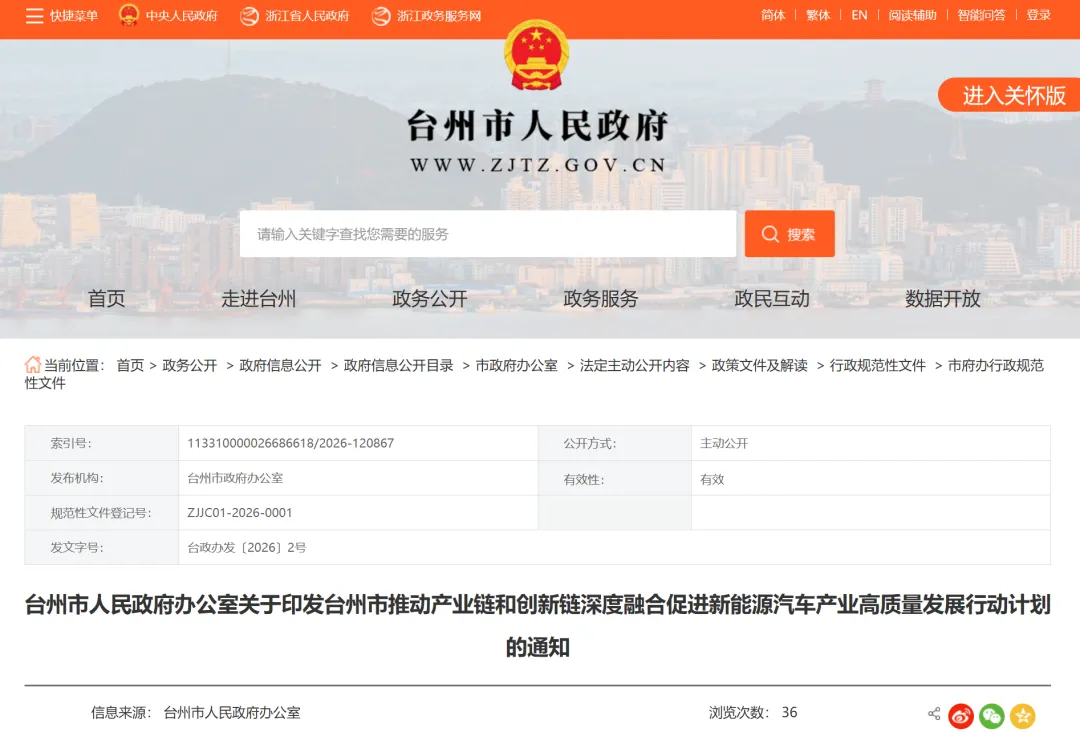The width and height of the screenshot is (1080, 732).
Task: Open the 走进台州 navigation menu
Action: tap(259, 299)
